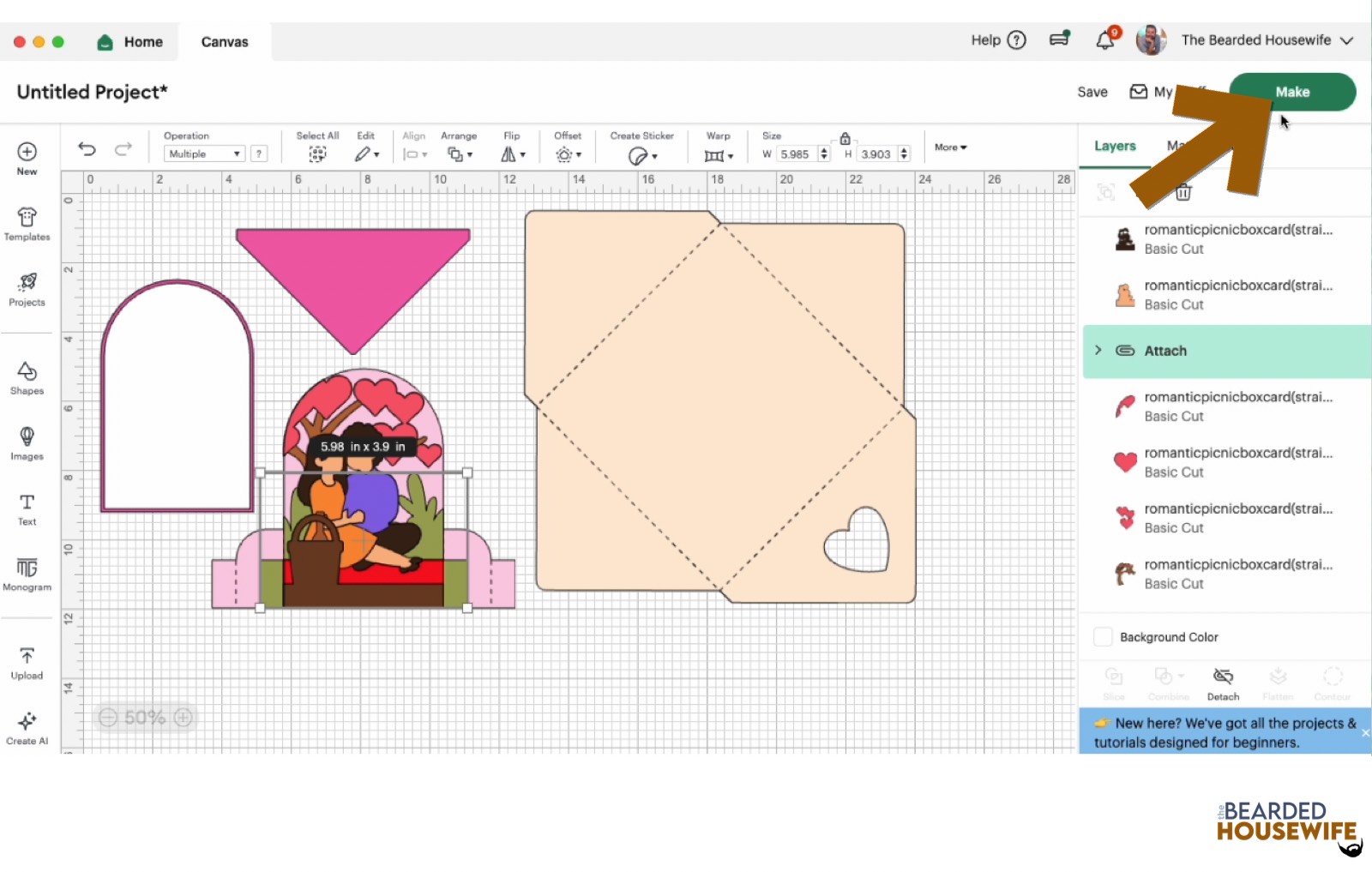Click the Upload icon

[27, 662]
